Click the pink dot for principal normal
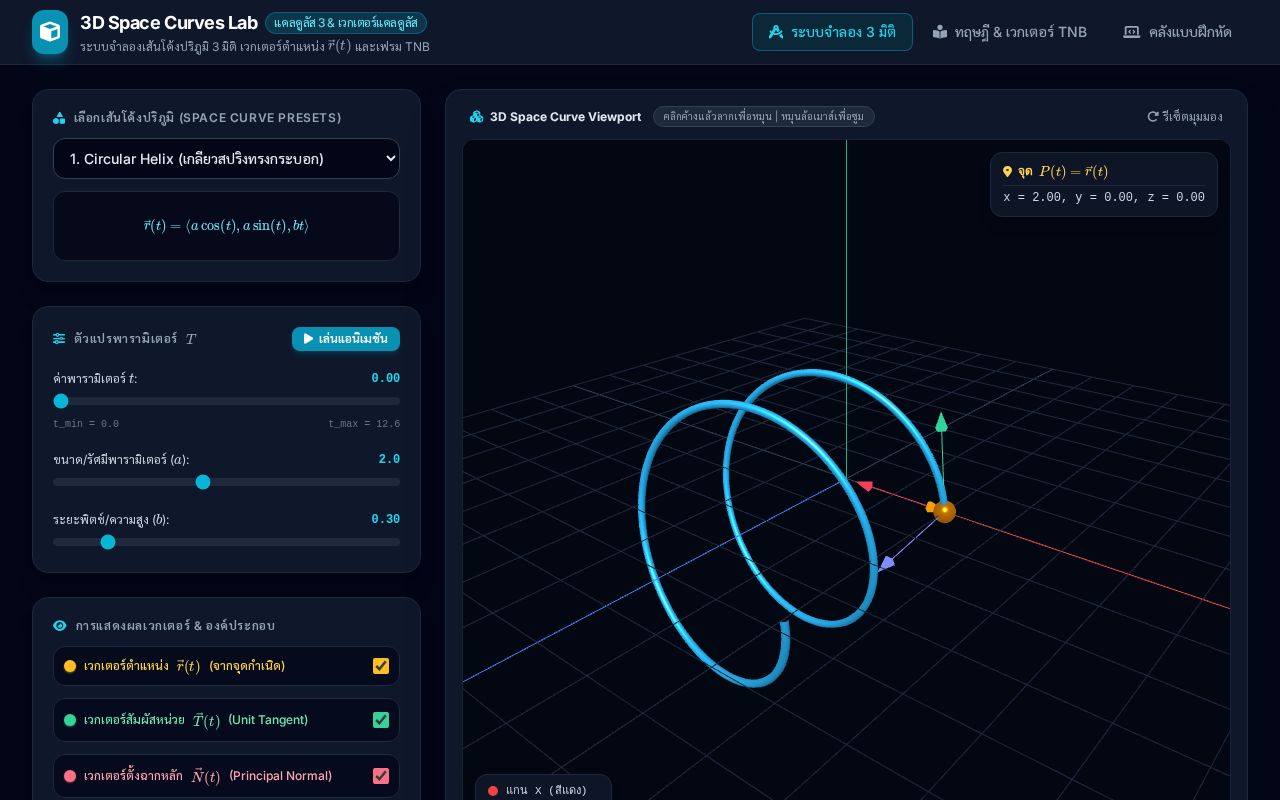This screenshot has width=1280, height=800. point(70,776)
